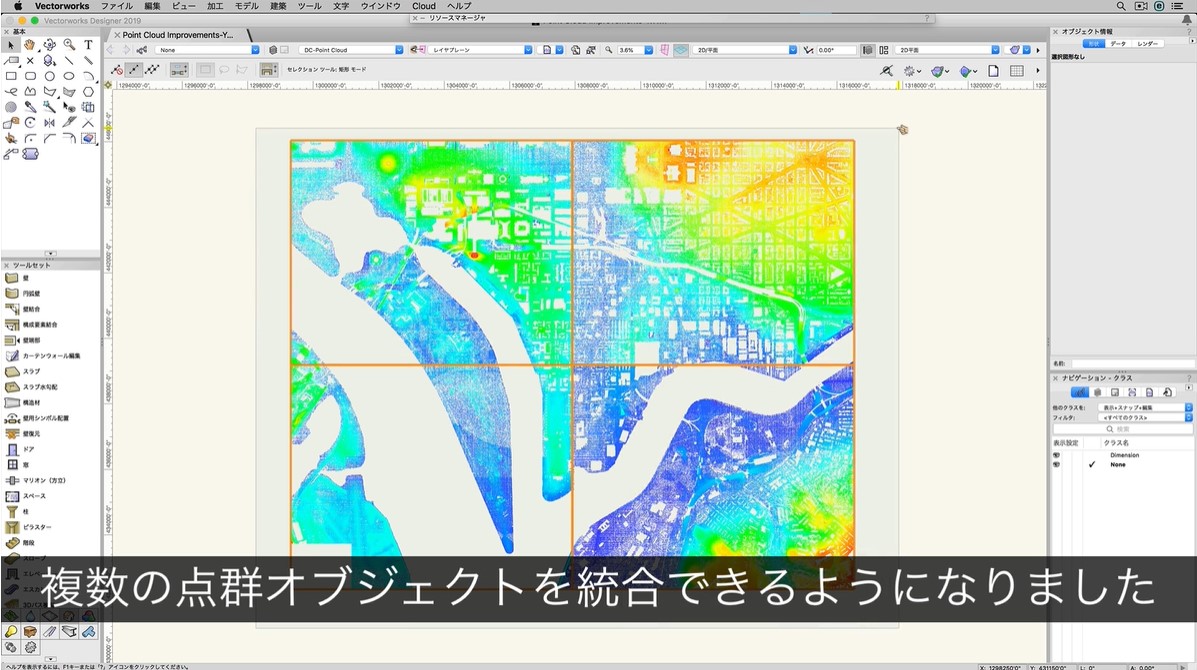Choose the Zoom magnifier tool
The image size is (1197, 670).
tap(69, 45)
